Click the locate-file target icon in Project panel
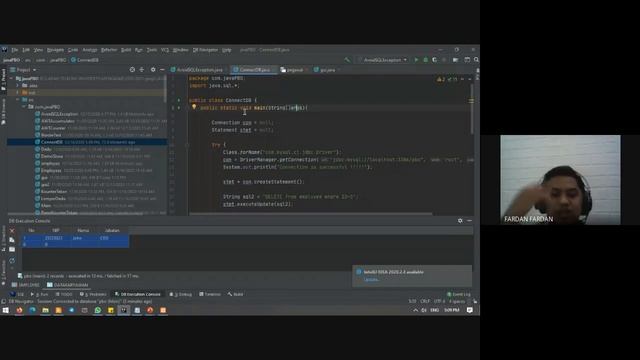 132,70
